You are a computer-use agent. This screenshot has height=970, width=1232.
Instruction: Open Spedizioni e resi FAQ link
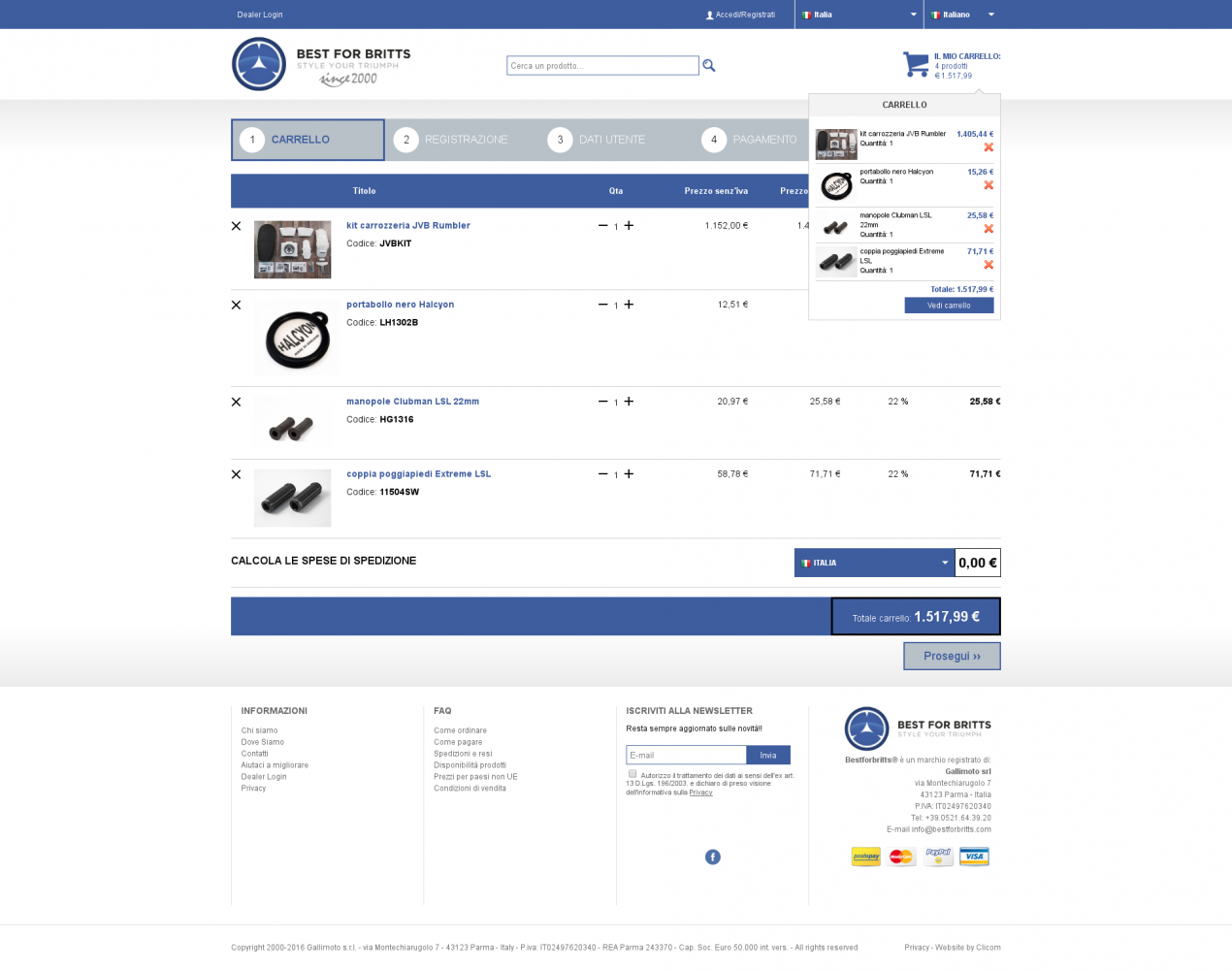click(463, 754)
